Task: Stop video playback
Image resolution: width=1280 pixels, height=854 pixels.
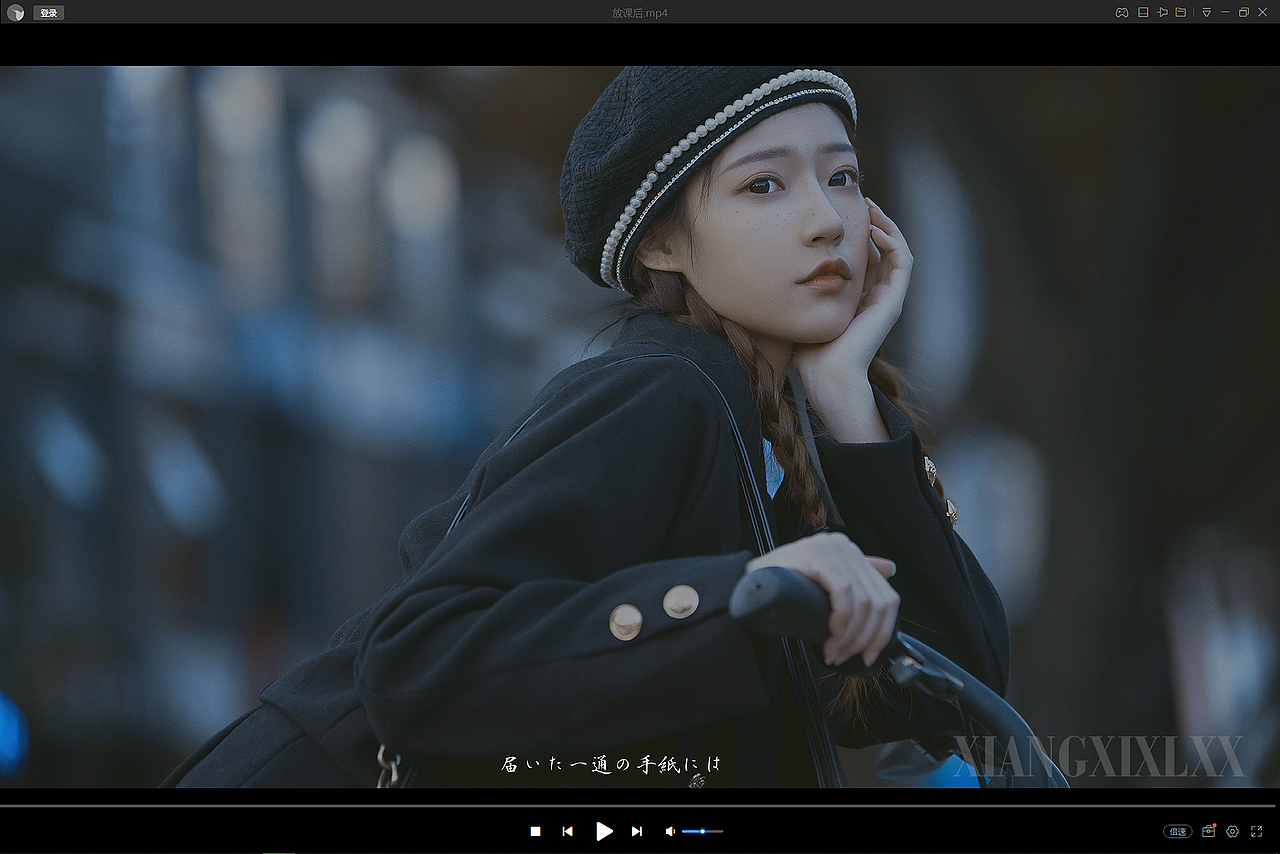Action: 536,831
